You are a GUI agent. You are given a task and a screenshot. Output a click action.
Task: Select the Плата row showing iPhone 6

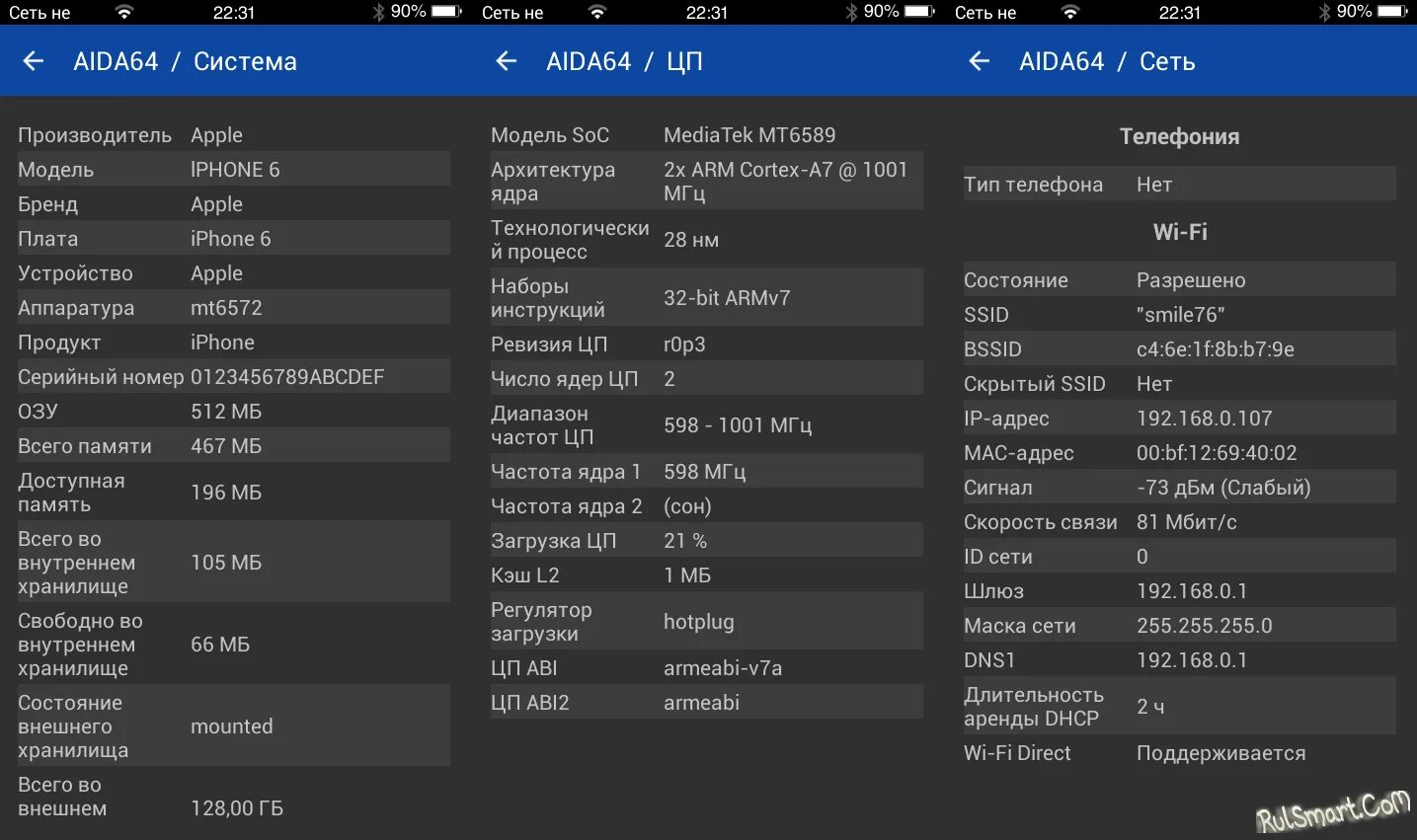coord(234,238)
